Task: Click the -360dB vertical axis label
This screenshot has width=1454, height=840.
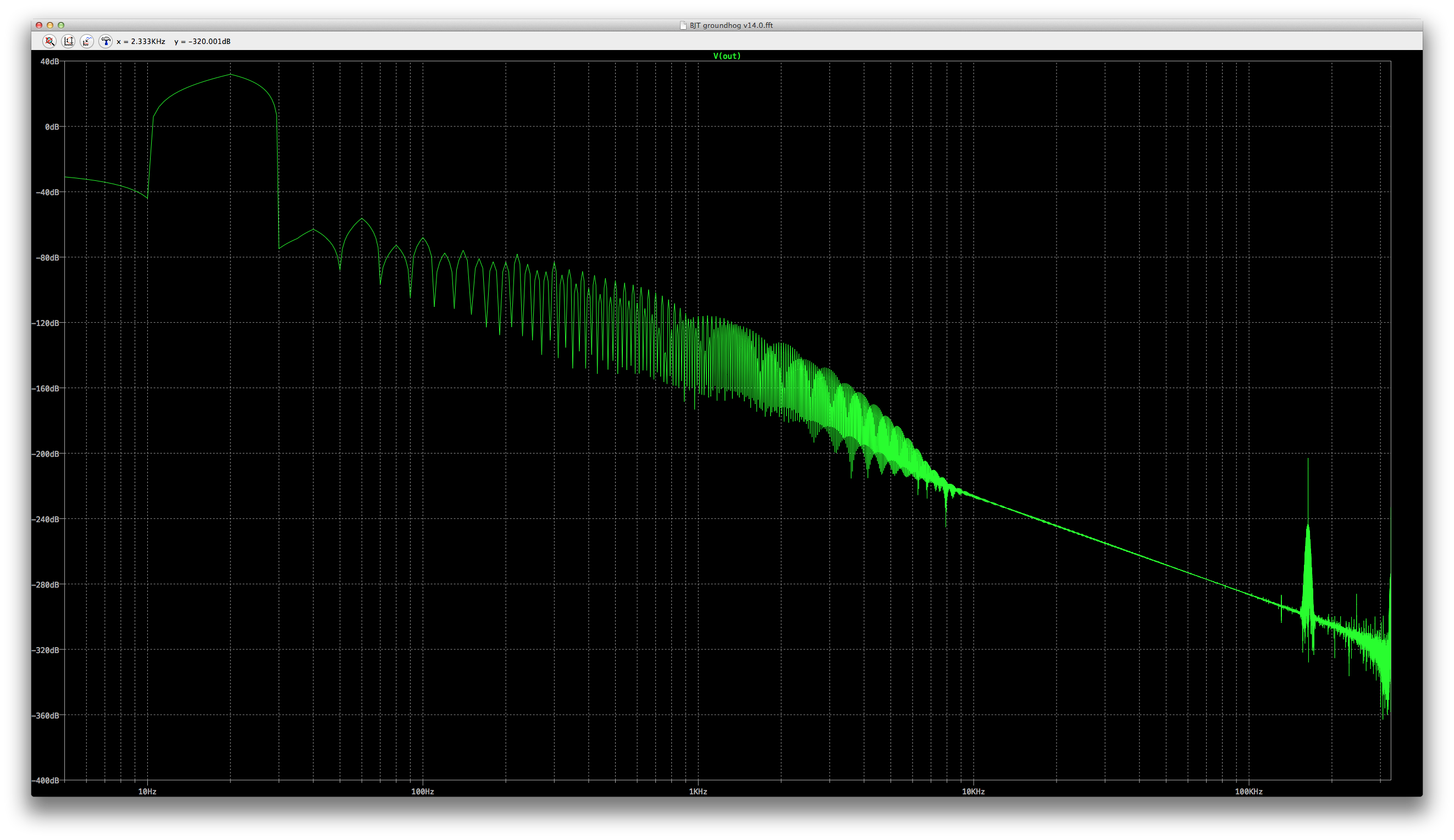Action: click(45, 715)
